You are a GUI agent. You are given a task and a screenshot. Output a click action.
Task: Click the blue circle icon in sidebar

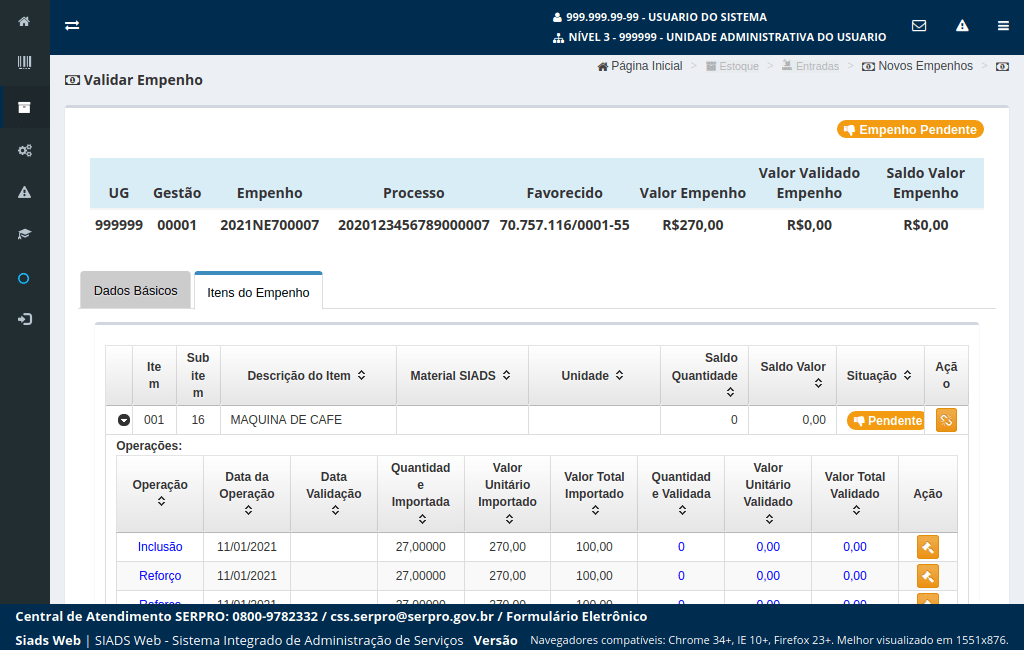click(24, 279)
